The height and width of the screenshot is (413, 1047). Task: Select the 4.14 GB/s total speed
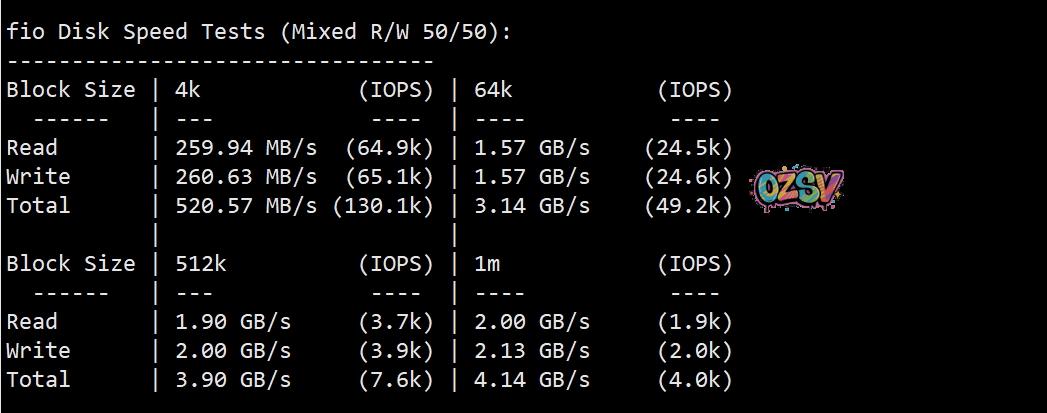tap(532, 380)
